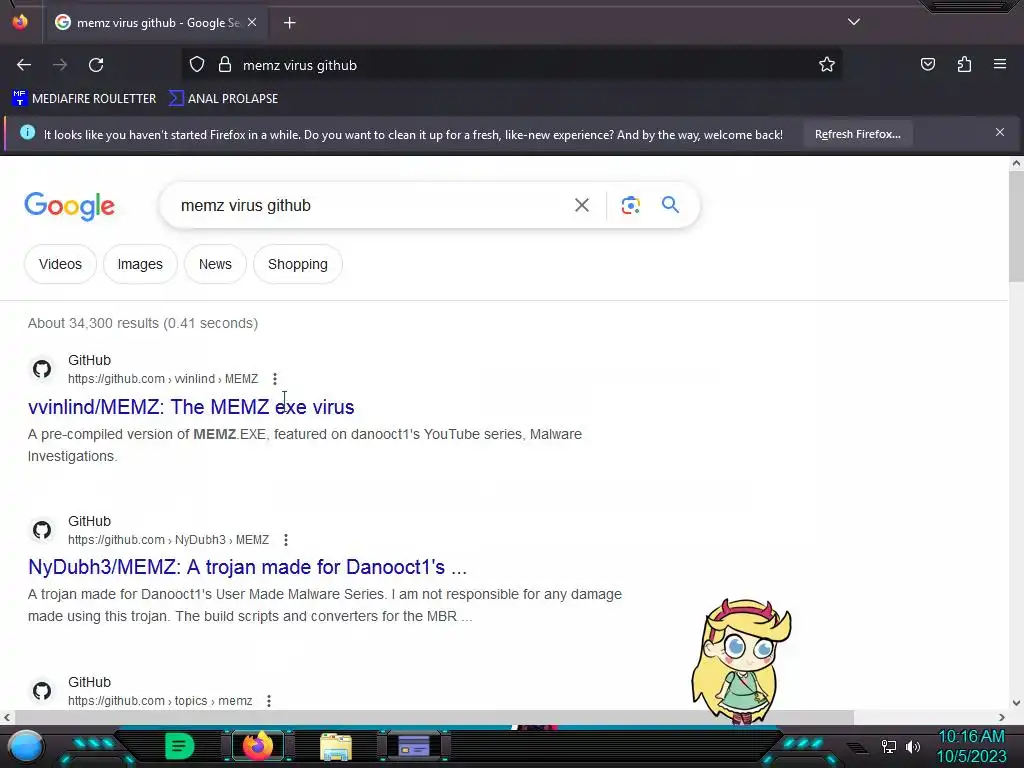Open the MEDIAFIRE ROULETTER bookmark
The height and width of the screenshot is (768, 1024).
(84, 99)
